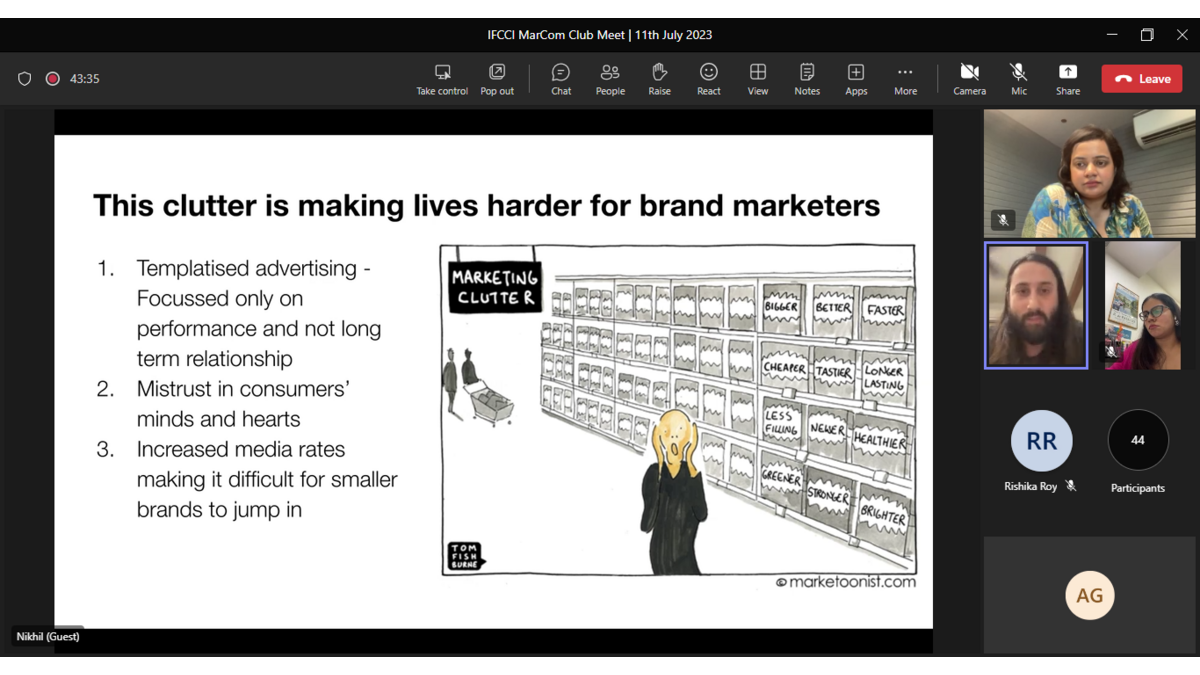Screen dimensions: 1200x675
Task: Open Apps in meeting toolbar
Action: (856, 79)
